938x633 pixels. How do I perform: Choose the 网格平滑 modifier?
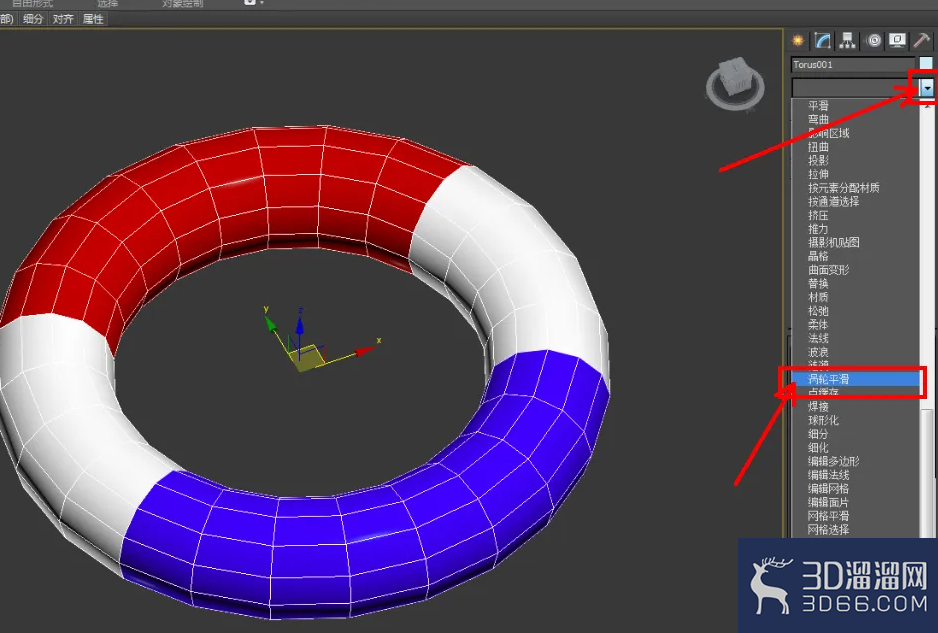[829, 516]
